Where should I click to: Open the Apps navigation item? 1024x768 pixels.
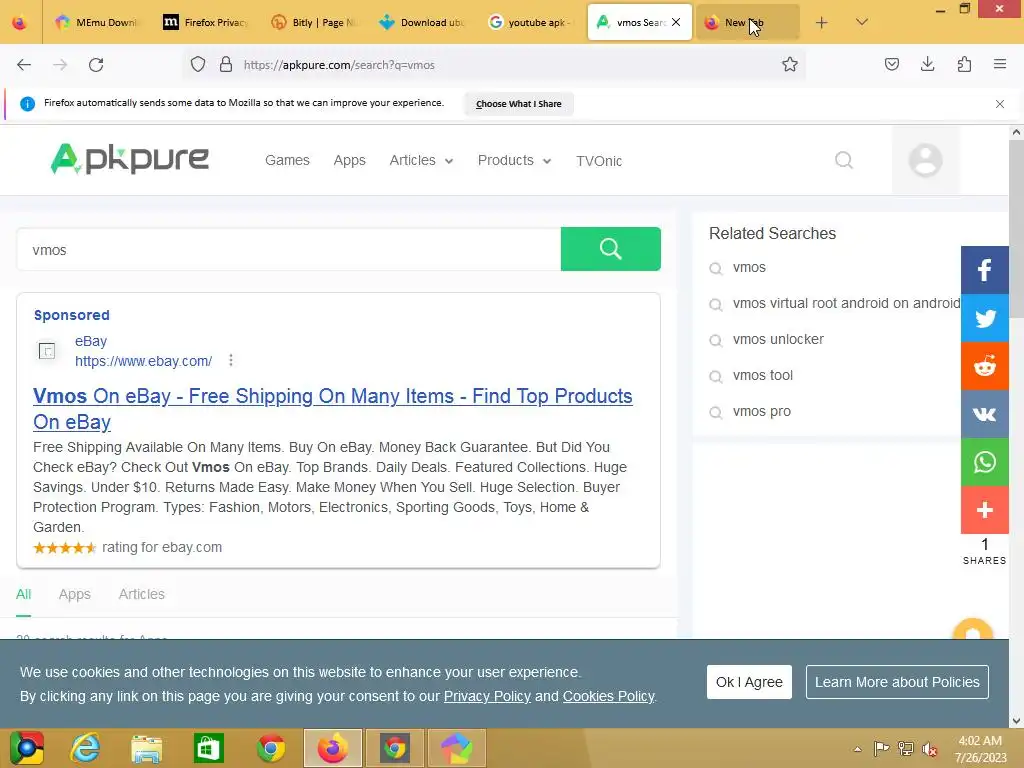349,161
